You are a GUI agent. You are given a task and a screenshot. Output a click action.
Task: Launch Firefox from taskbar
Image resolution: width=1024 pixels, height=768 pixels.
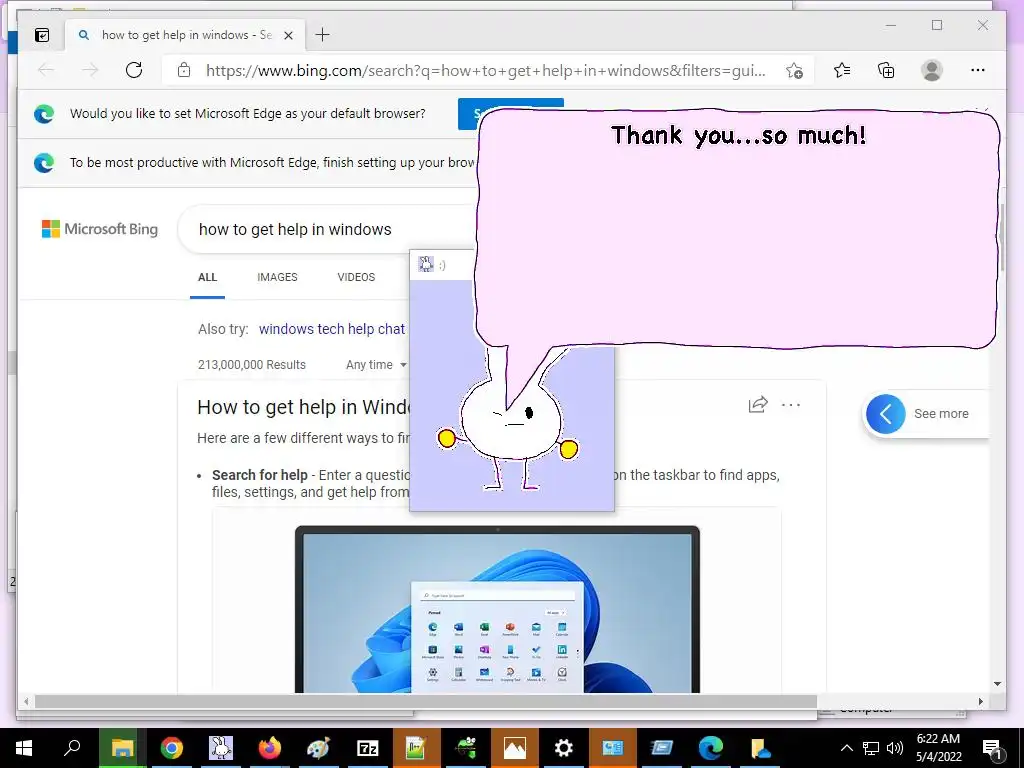269,748
